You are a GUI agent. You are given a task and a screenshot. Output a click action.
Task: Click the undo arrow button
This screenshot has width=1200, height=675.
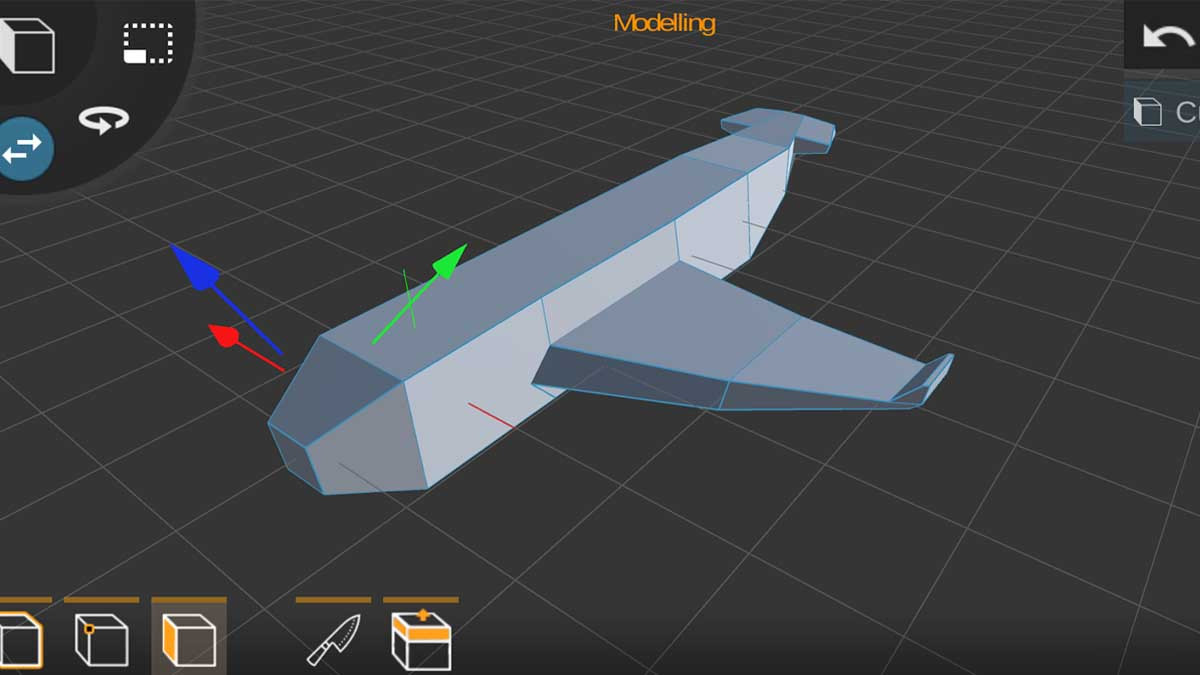pos(1168,37)
